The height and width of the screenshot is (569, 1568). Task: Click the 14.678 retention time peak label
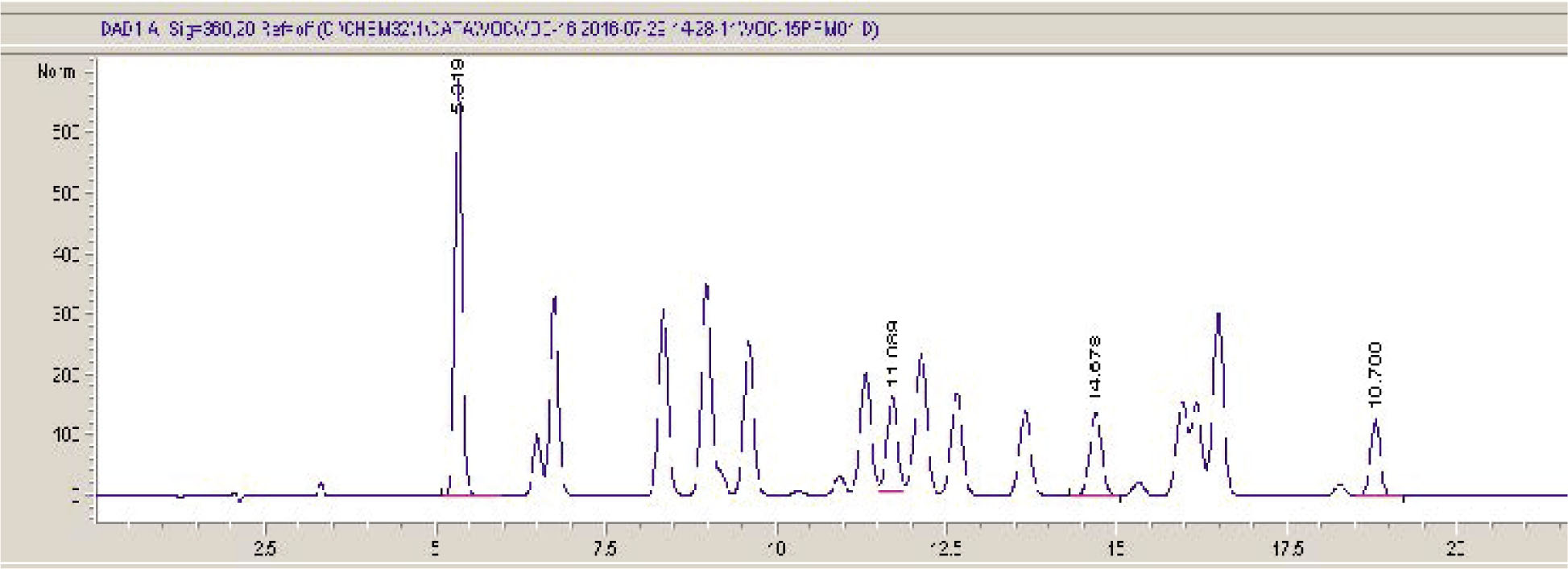point(1094,367)
